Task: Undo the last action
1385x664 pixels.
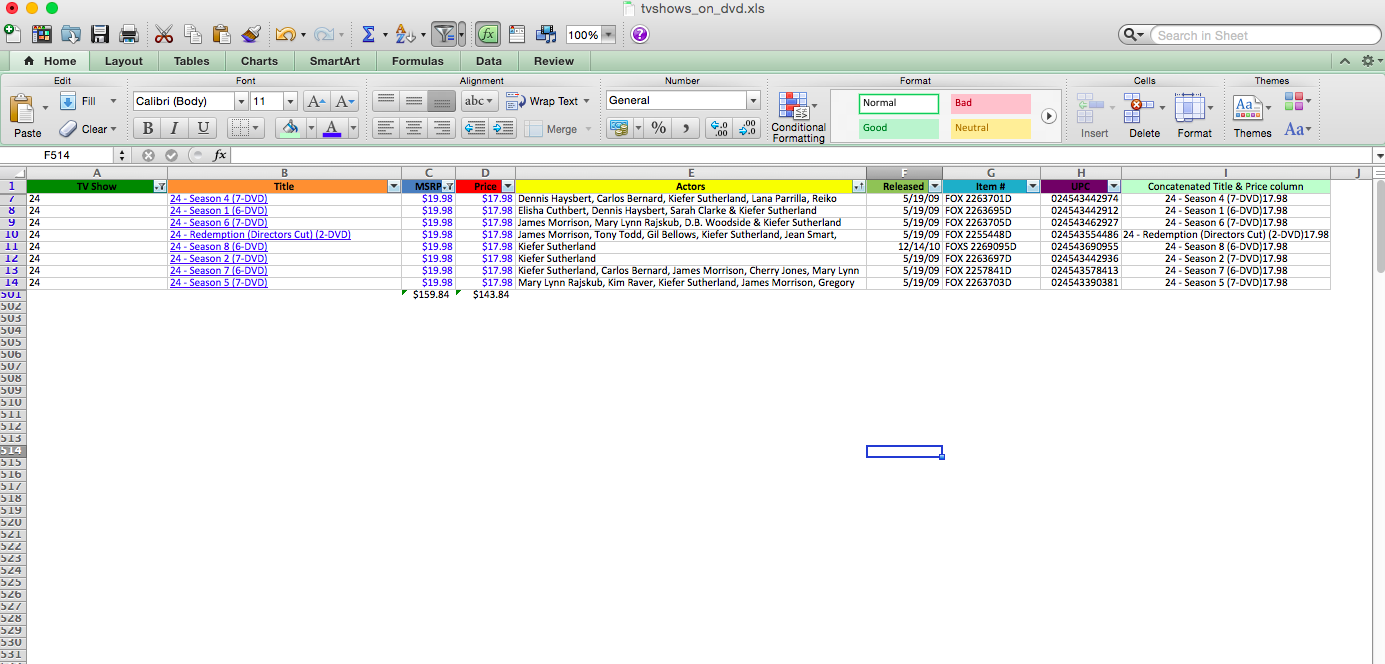Action: coord(285,34)
